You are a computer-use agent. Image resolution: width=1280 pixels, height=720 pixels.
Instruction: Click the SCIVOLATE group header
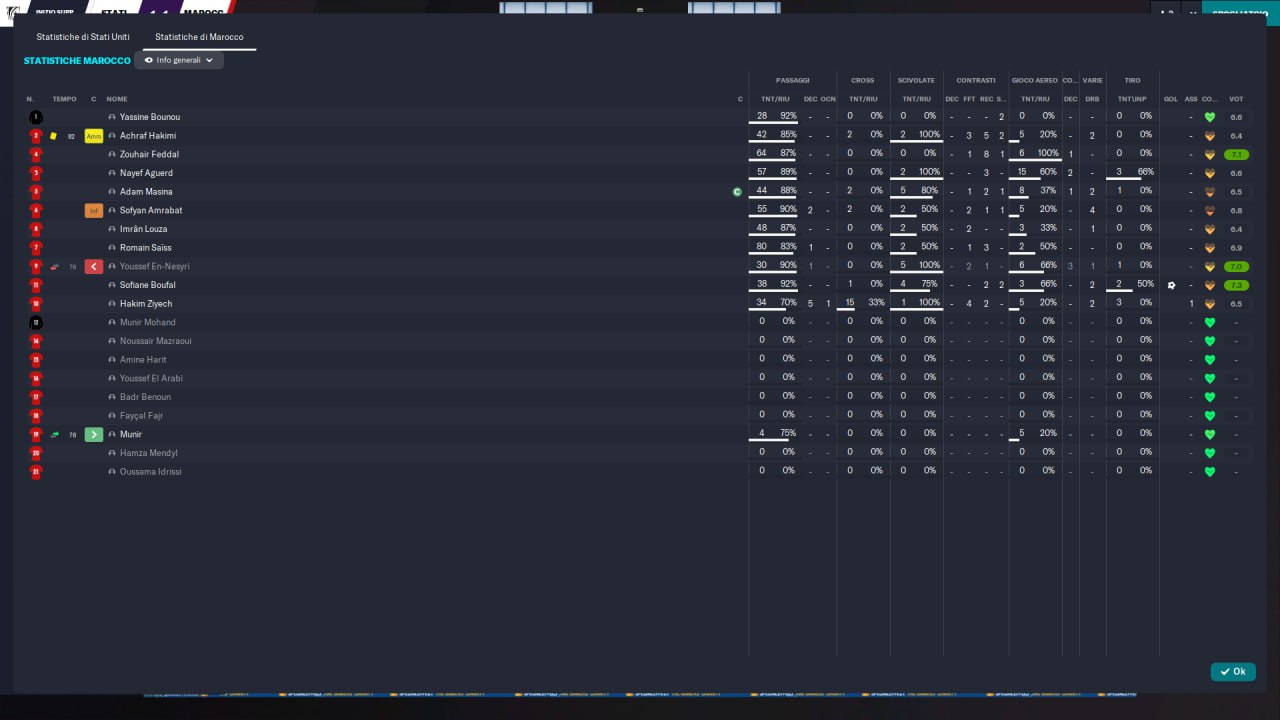pyautogui.click(x=916, y=80)
